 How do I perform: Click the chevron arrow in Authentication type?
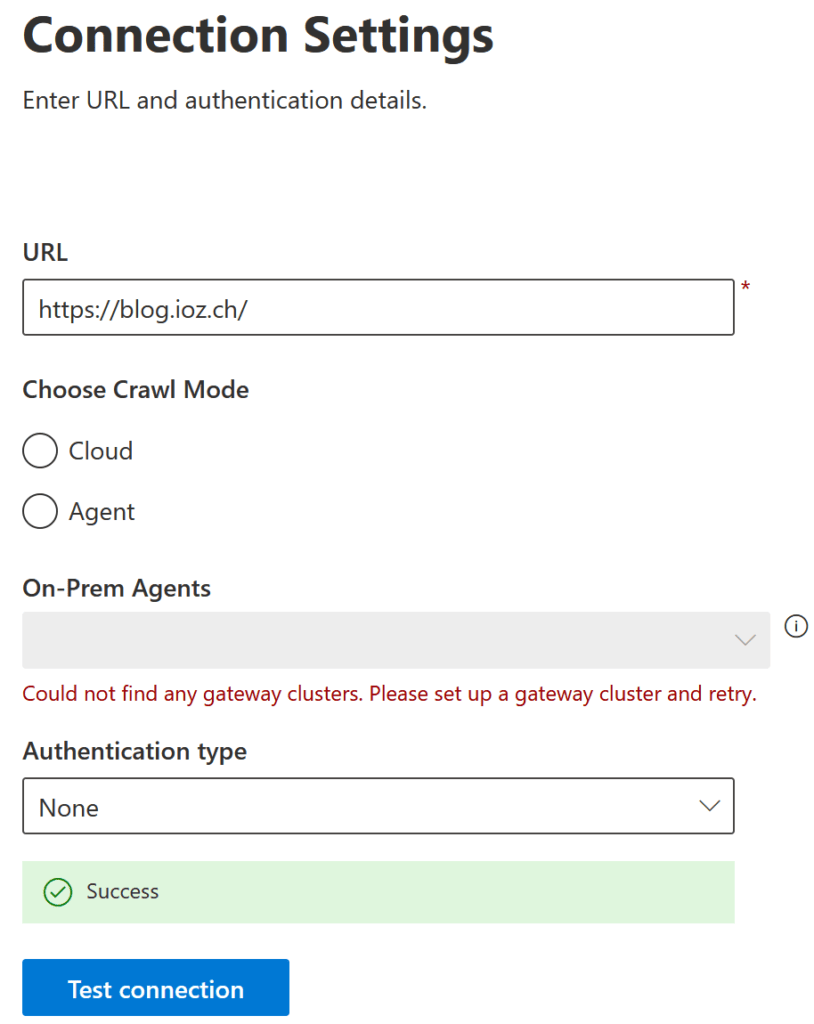point(709,806)
